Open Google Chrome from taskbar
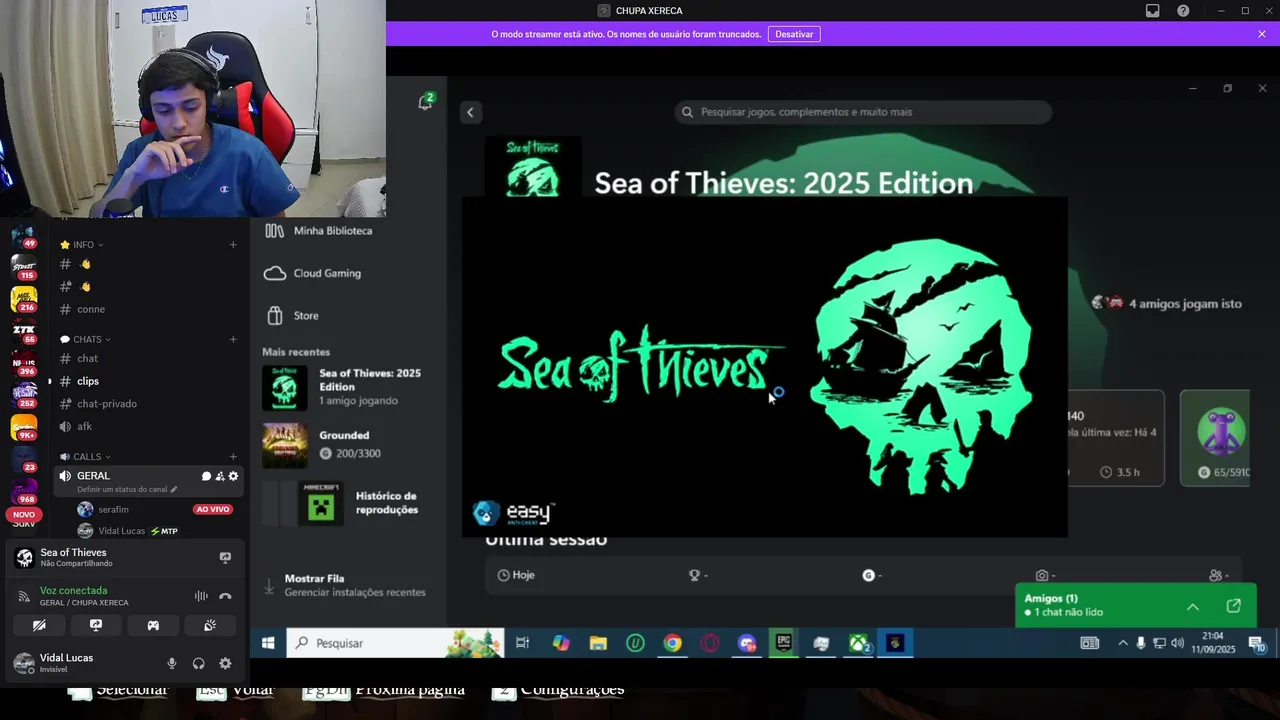This screenshot has height=720, width=1280. (673, 644)
